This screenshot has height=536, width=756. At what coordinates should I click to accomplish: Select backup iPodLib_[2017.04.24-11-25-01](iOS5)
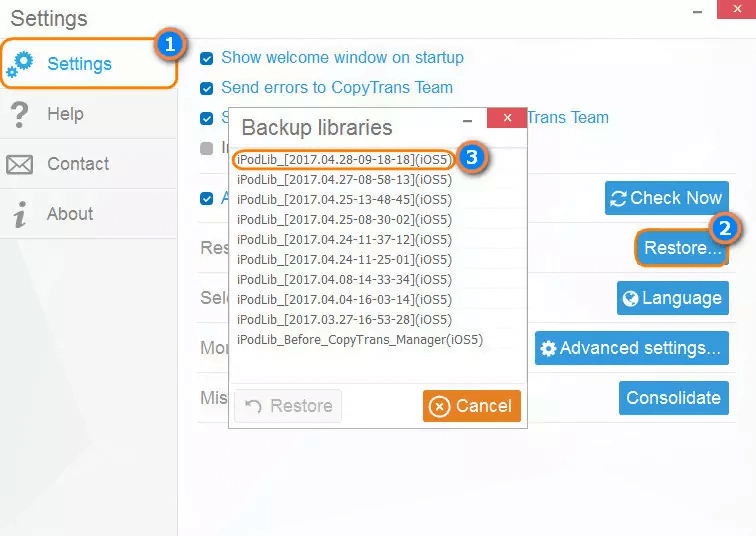344,260
